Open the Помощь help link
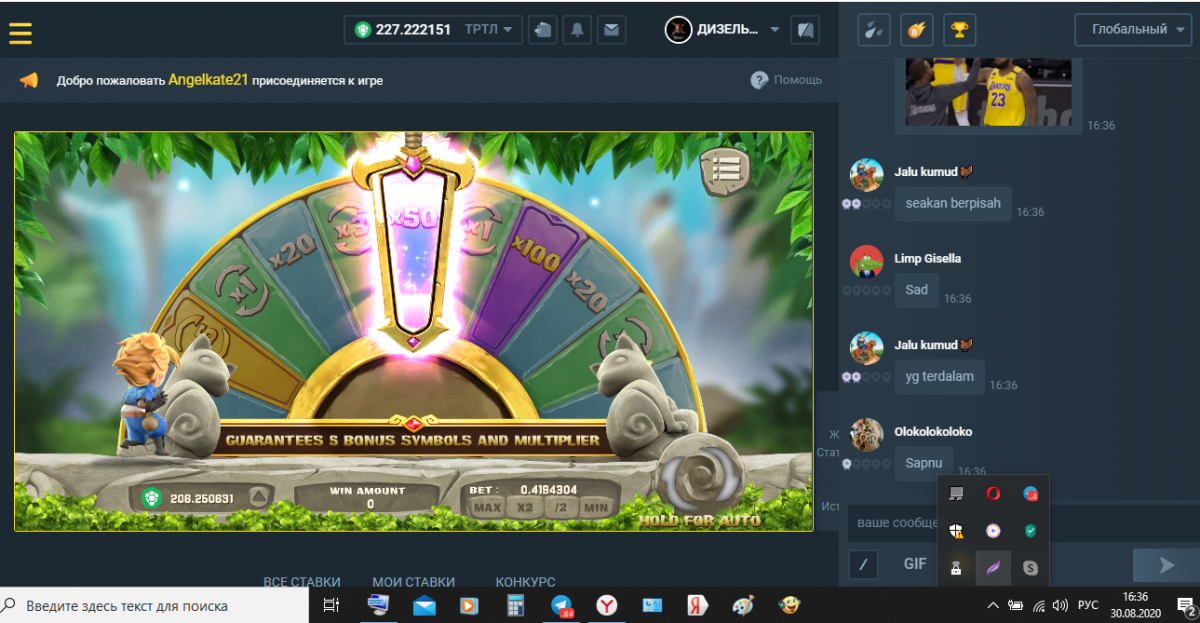The height and width of the screenshot is (623, 1200). pyautogui.click(x=787, y=80)
